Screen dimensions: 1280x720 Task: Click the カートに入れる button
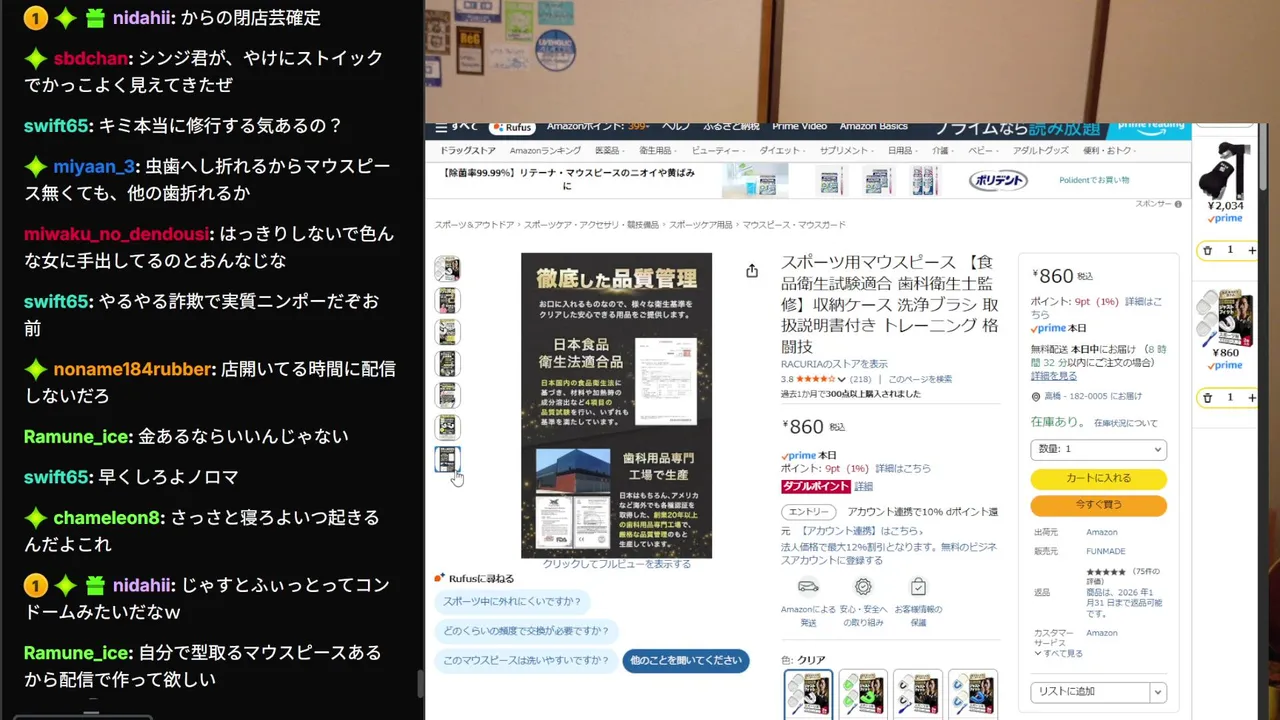tap(1098, 478)
